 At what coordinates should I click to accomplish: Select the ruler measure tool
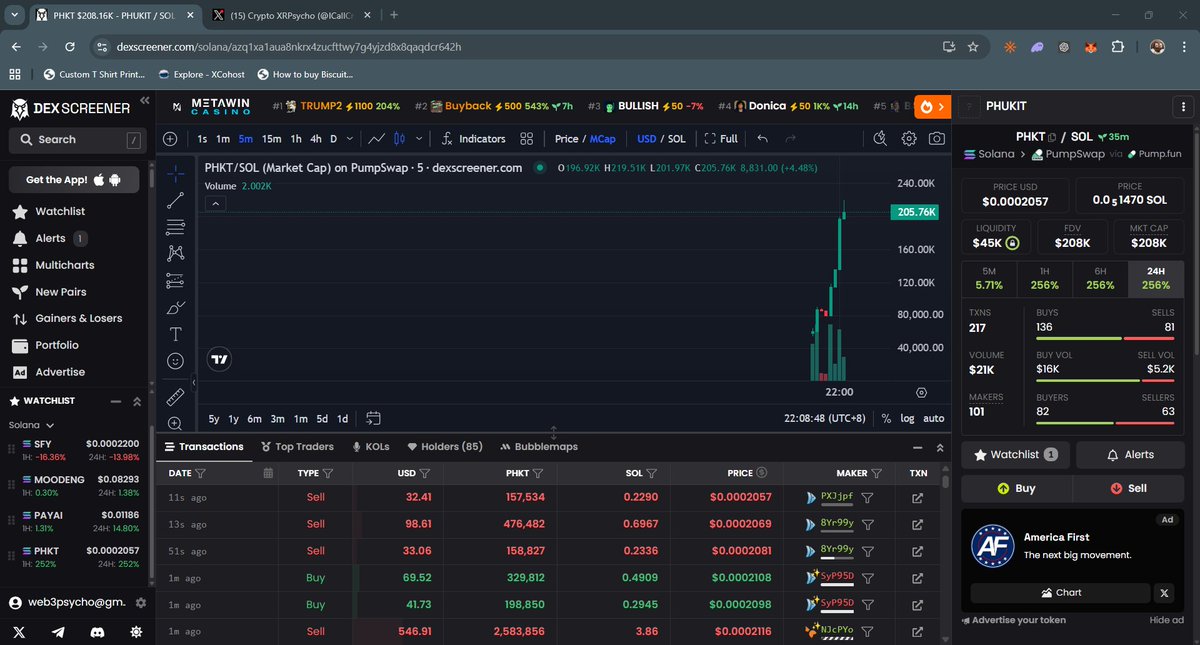pos(175,397)
